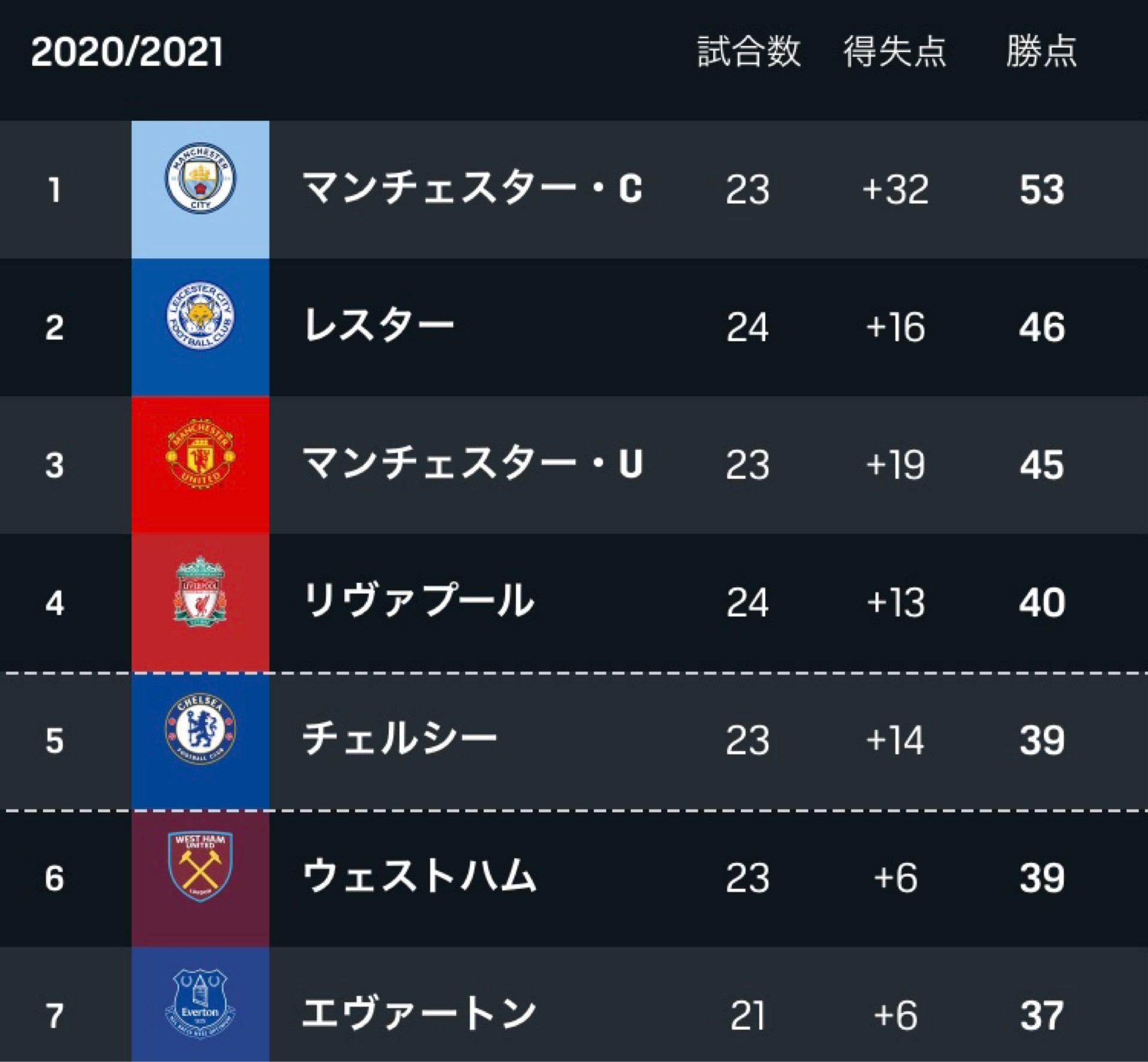Open team page for マンチェスター・C
The height and width of the screenshot is (1062, 1148).
coord(472,189)
